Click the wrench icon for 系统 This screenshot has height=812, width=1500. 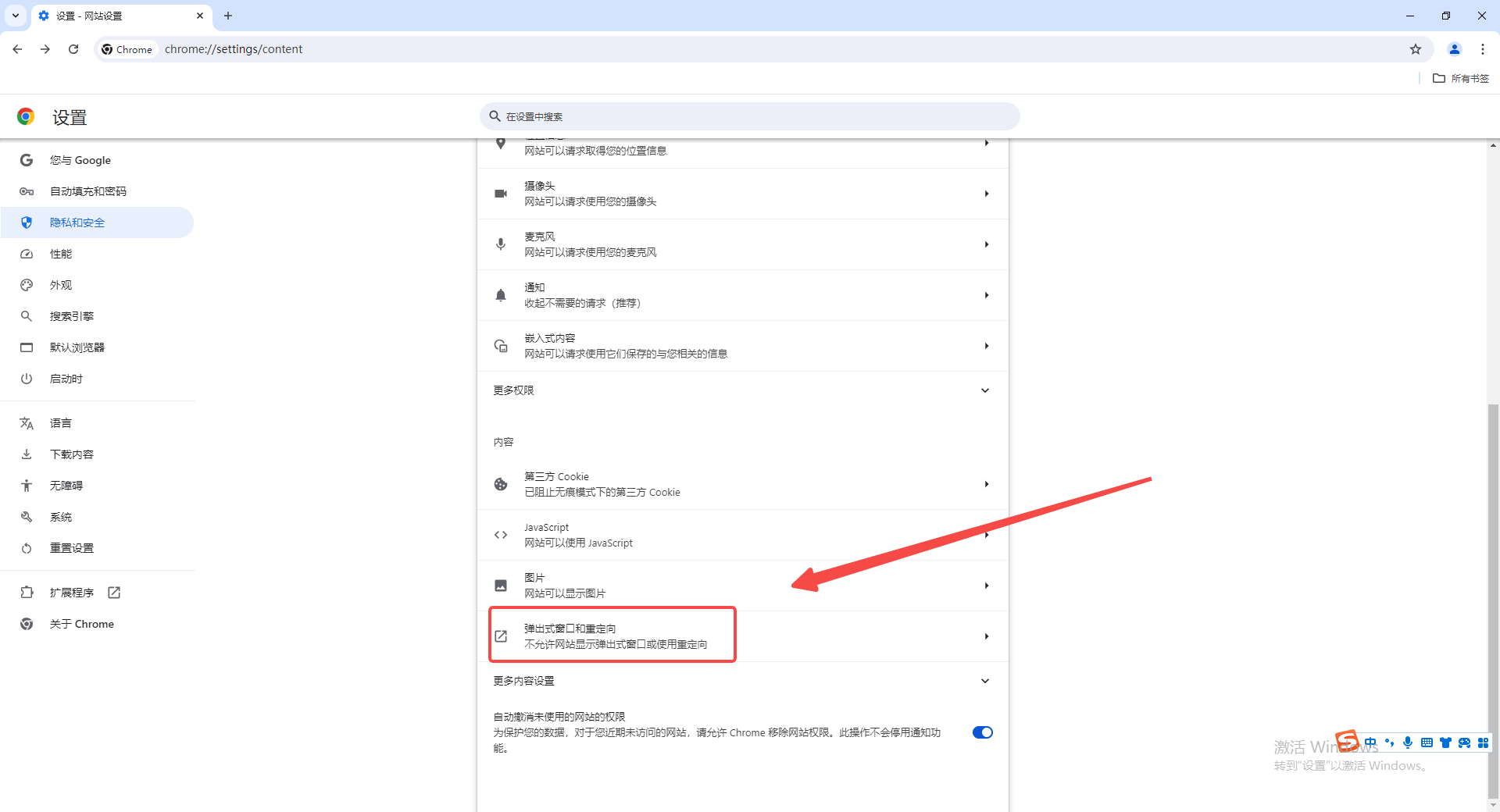click(x=27, y=517)
